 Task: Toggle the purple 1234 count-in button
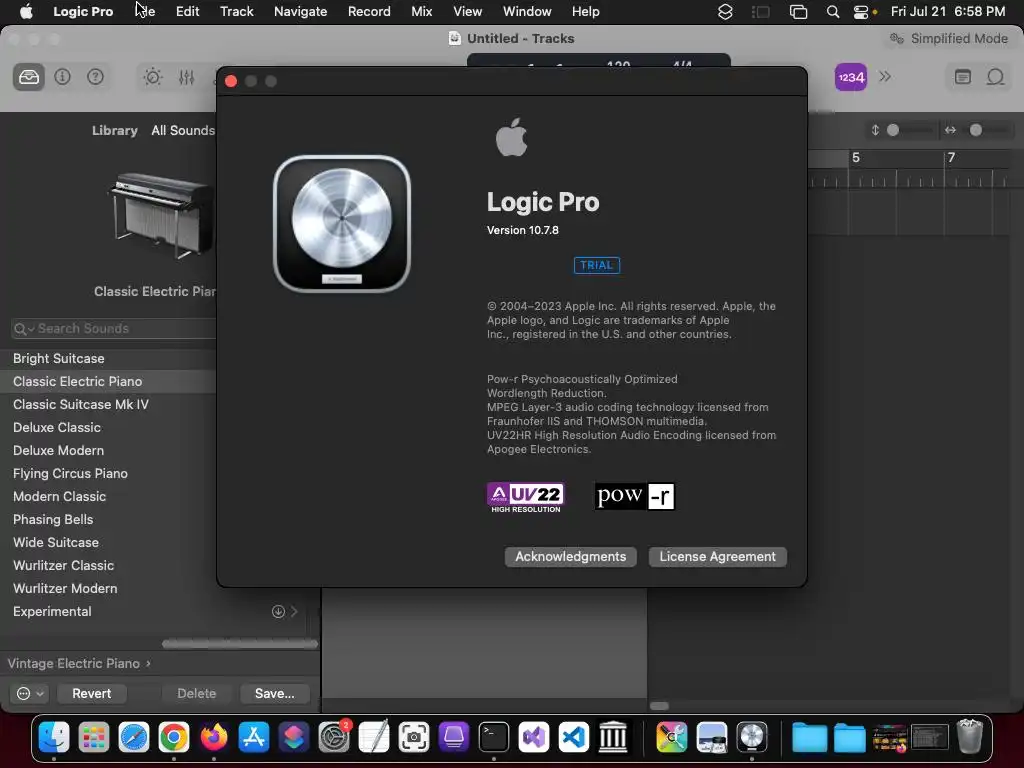(x=850, y=77)
